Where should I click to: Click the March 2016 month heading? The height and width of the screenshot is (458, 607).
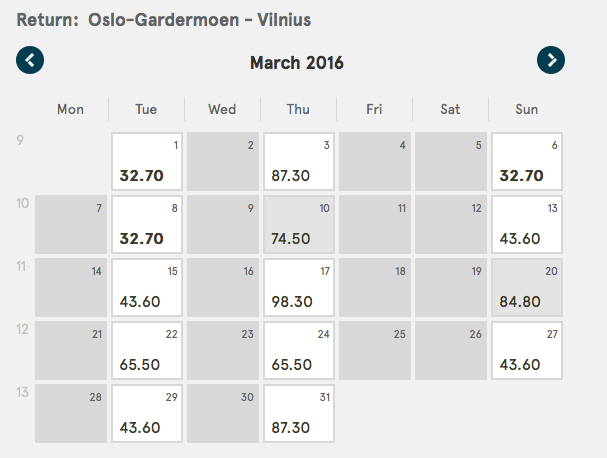coord(297,63)
